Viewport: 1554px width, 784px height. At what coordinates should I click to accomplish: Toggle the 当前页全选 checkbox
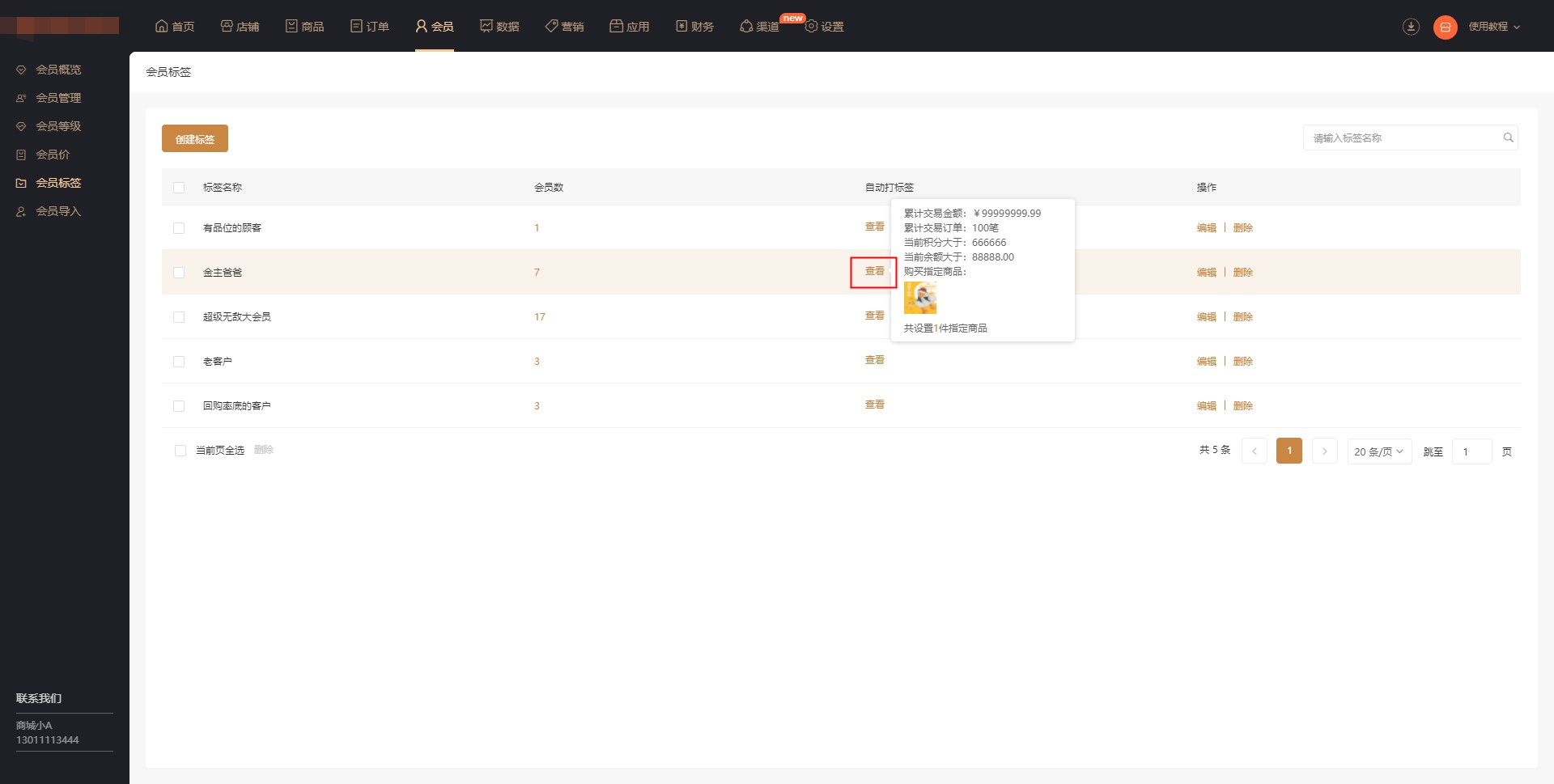[180, 451]
